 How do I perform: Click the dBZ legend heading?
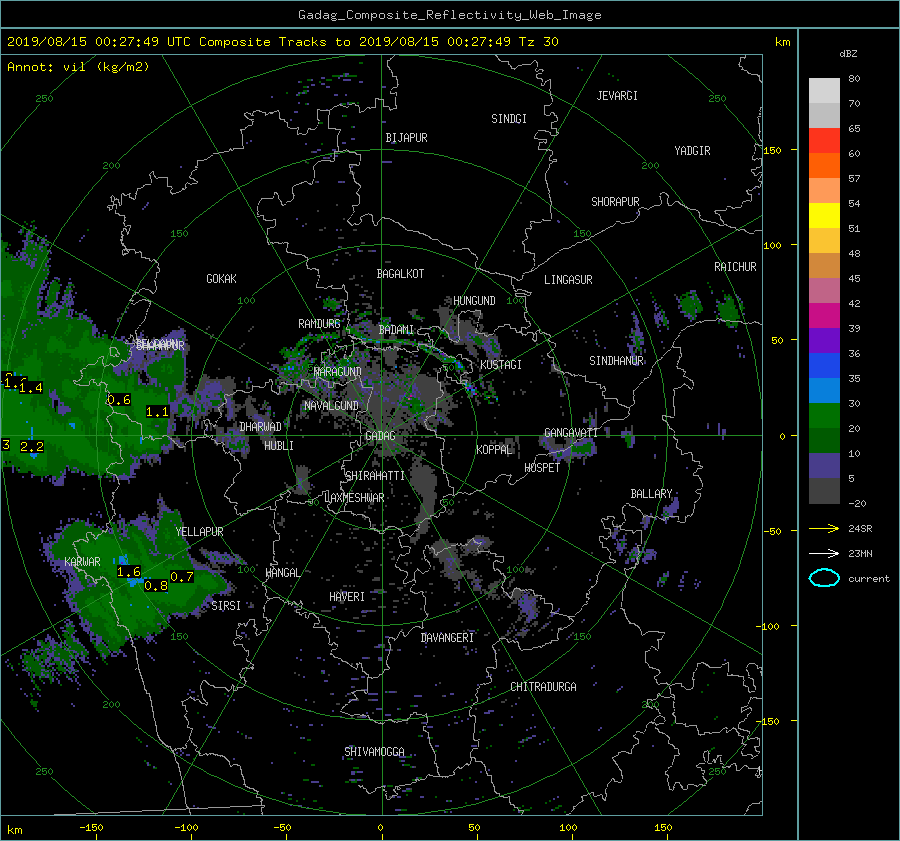(x=848, y=53)
